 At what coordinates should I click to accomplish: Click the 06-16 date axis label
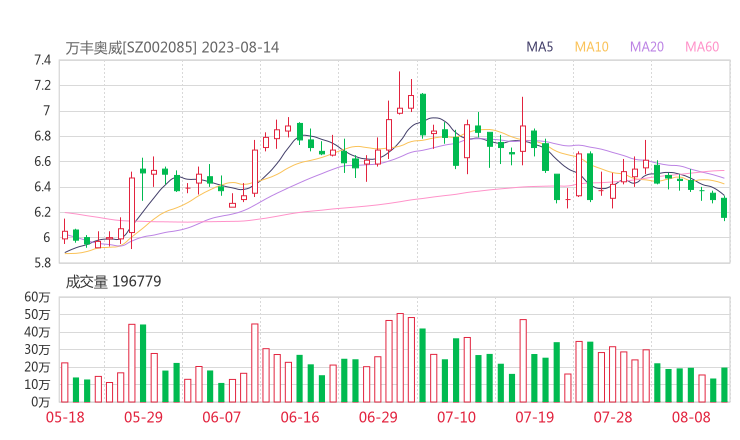300,417
